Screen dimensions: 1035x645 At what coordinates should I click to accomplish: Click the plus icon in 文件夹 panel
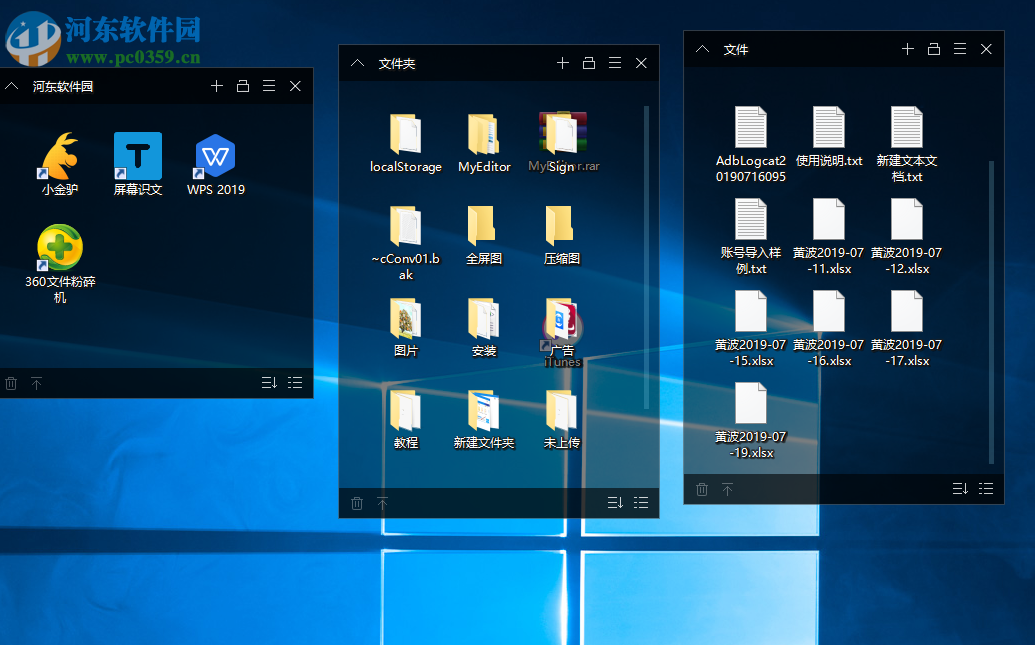point(563,63)
